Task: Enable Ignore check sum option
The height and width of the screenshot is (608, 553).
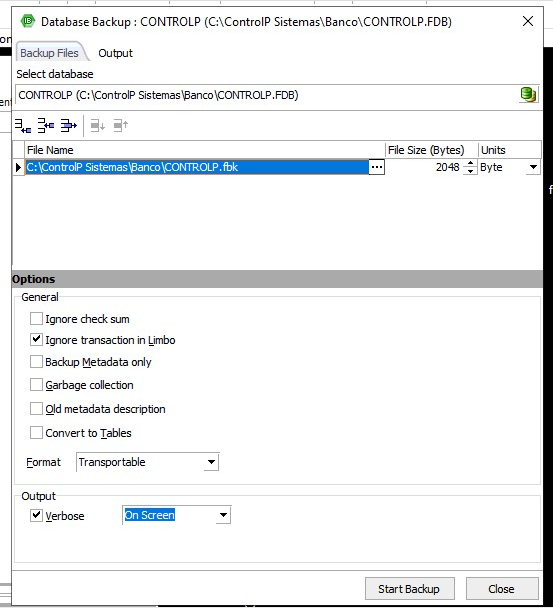Action: 36,319
